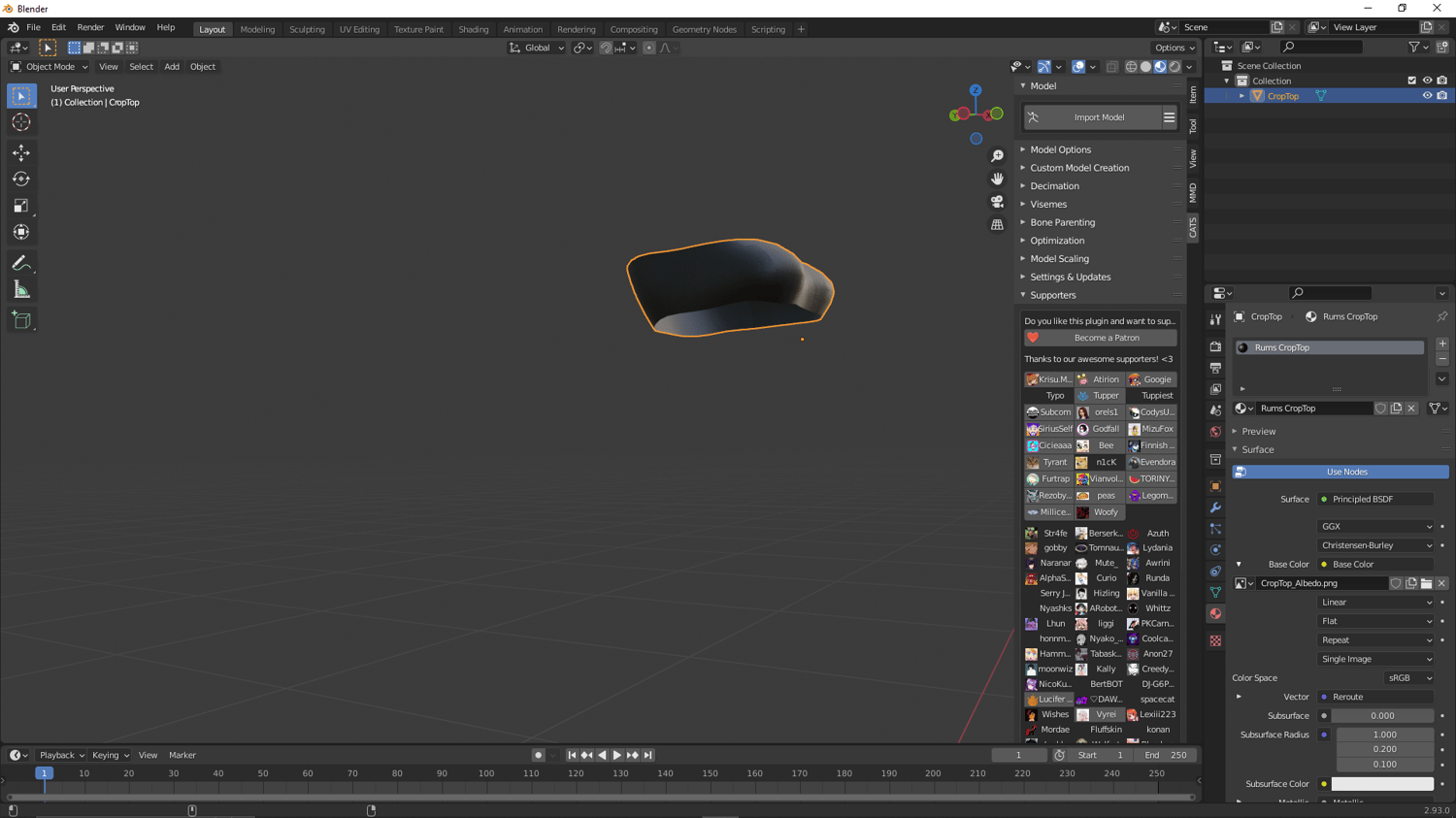This screenshot has width=1456, height=818.
Task: Open the Render menu
Action: click(90, 28)
